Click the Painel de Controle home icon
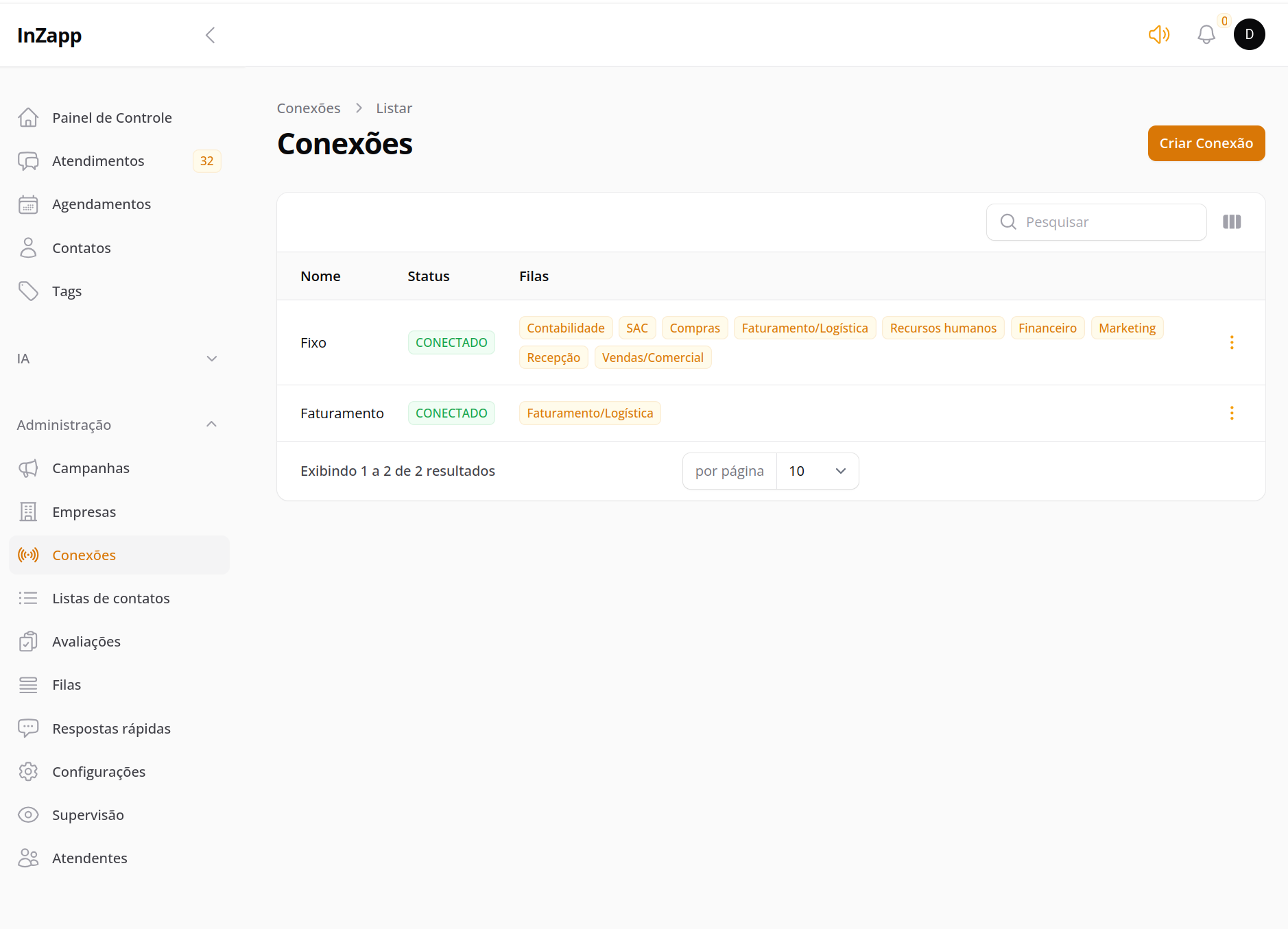1288x929 pixels. 28,118
